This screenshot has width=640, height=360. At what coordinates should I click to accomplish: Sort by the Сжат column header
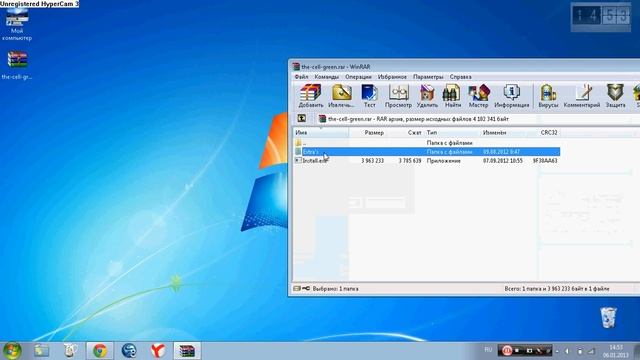pyautogui.click(x=405, y=133)
